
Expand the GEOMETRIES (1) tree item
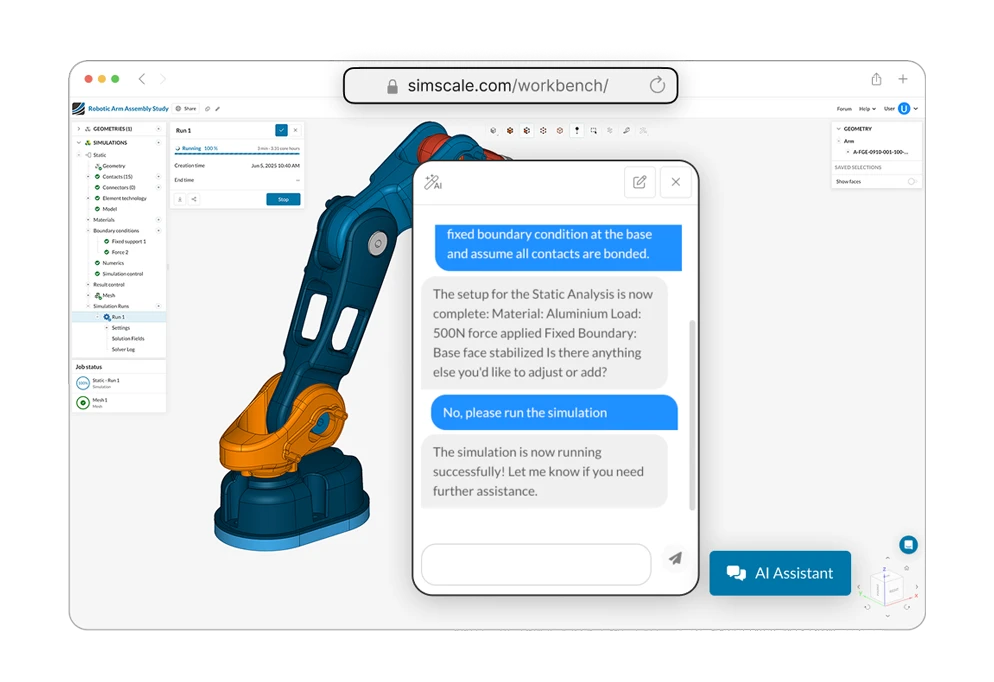coord(77,128)
